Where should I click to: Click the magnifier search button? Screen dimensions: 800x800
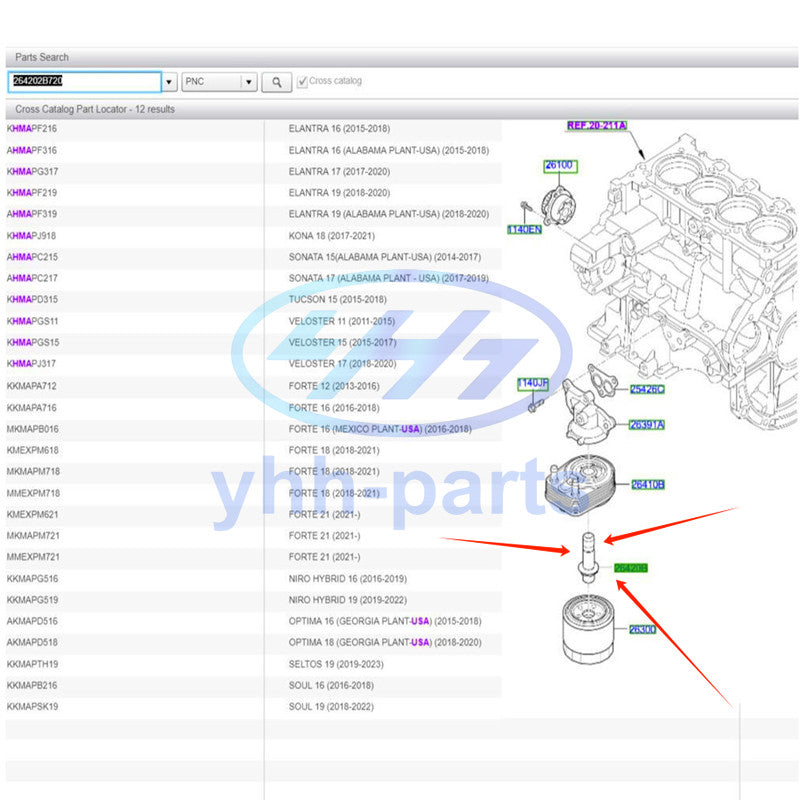tap(276, 82)
